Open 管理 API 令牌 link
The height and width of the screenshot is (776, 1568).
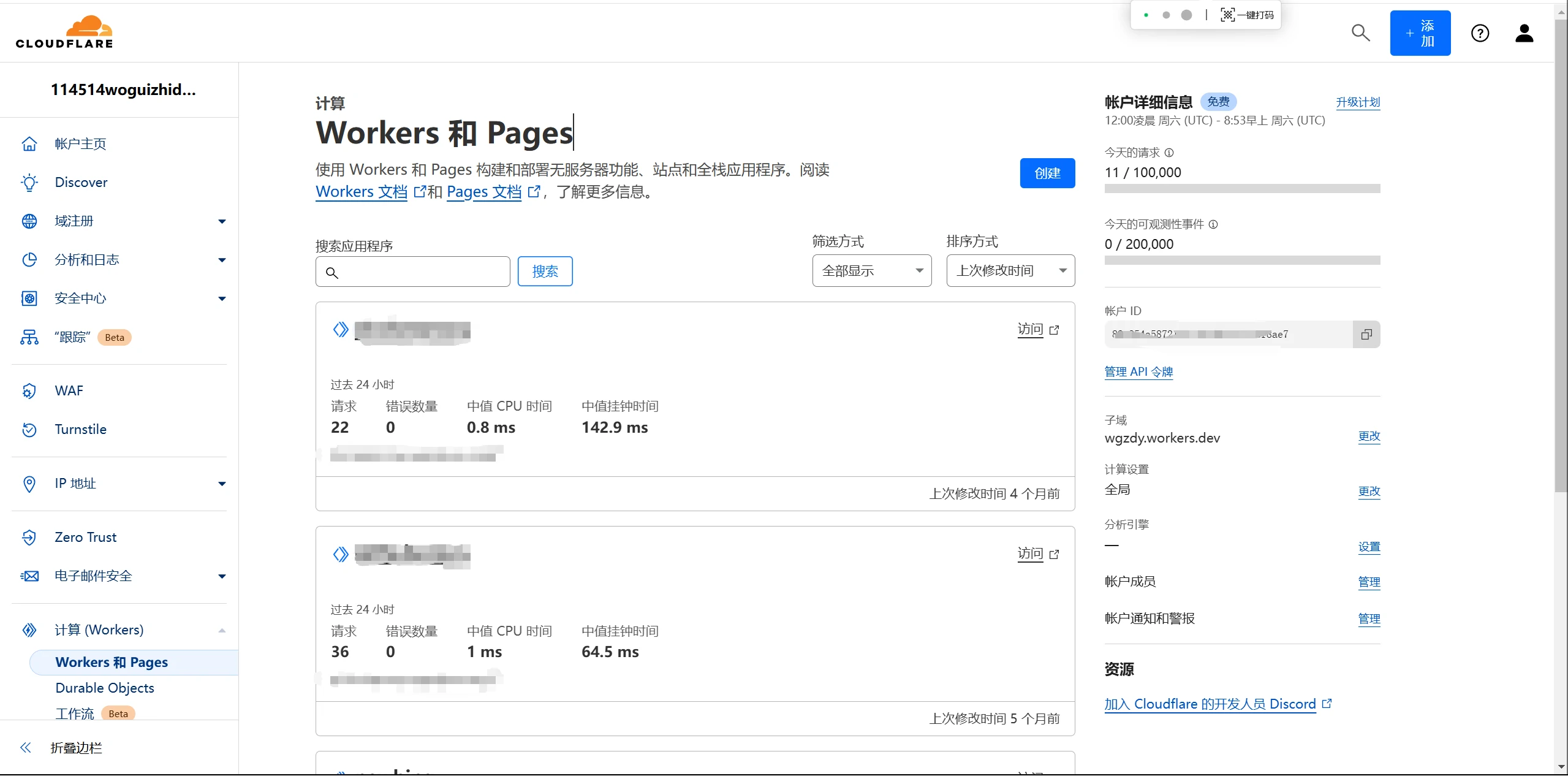[1138, 372]
